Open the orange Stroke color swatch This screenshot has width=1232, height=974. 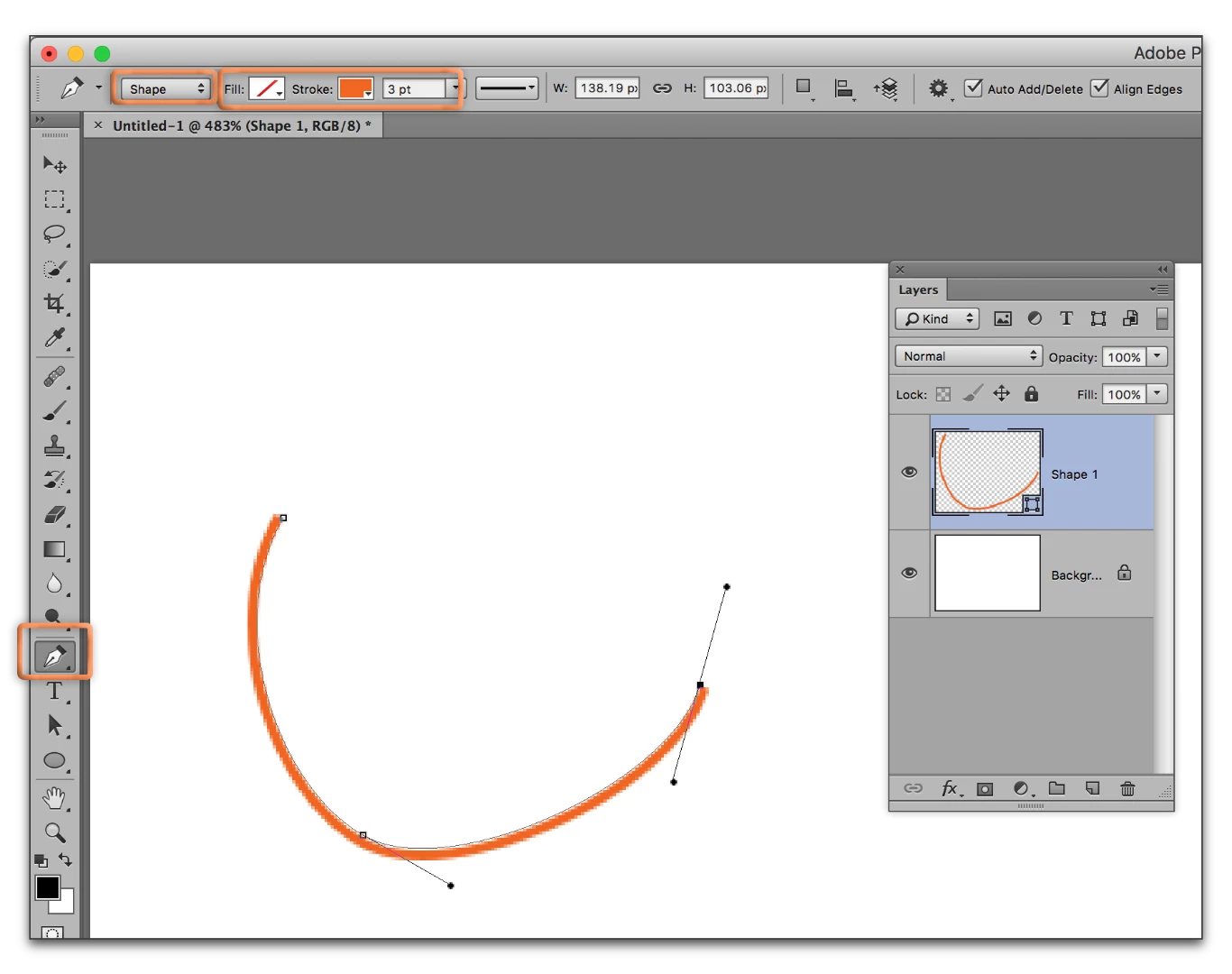tap(355, 88)
